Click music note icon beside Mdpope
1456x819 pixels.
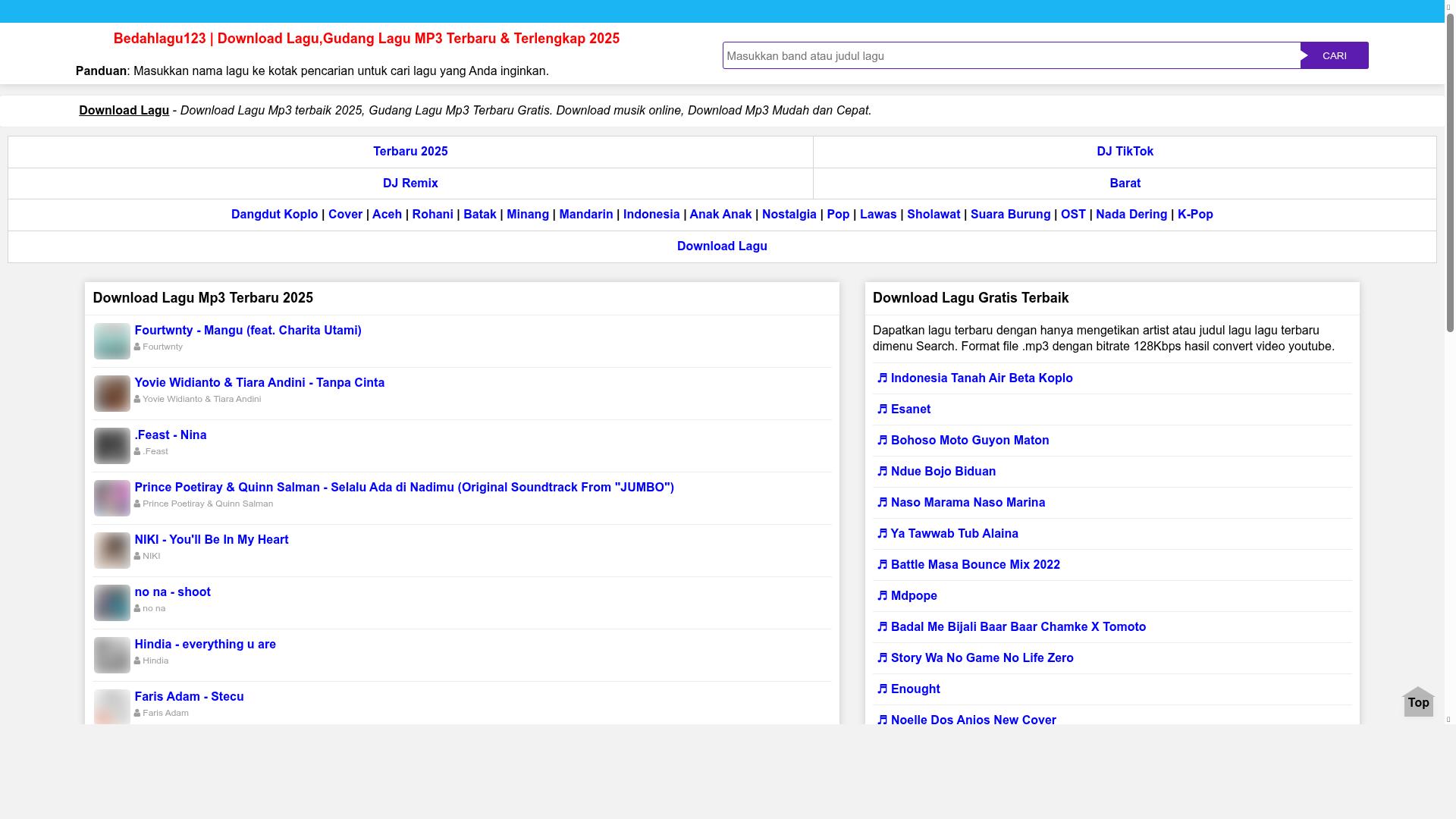[882, 596]
